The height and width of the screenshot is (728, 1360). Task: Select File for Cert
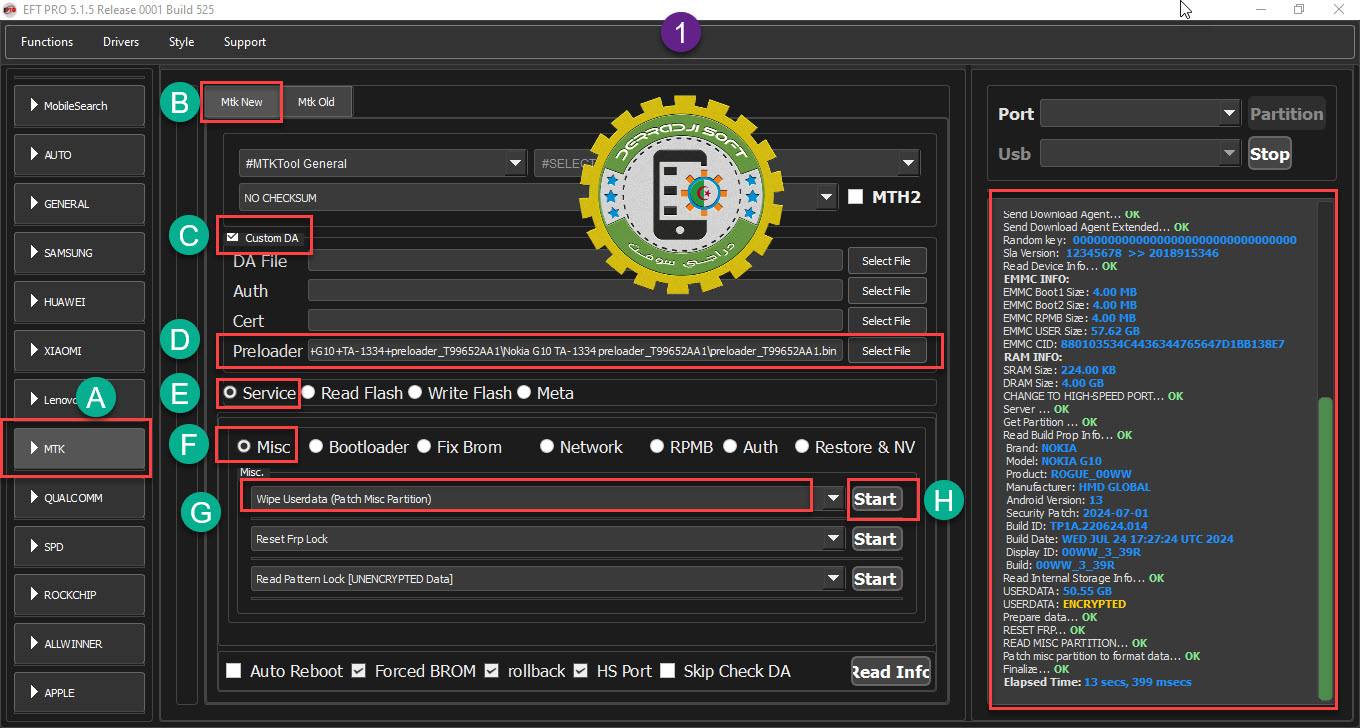886,321
